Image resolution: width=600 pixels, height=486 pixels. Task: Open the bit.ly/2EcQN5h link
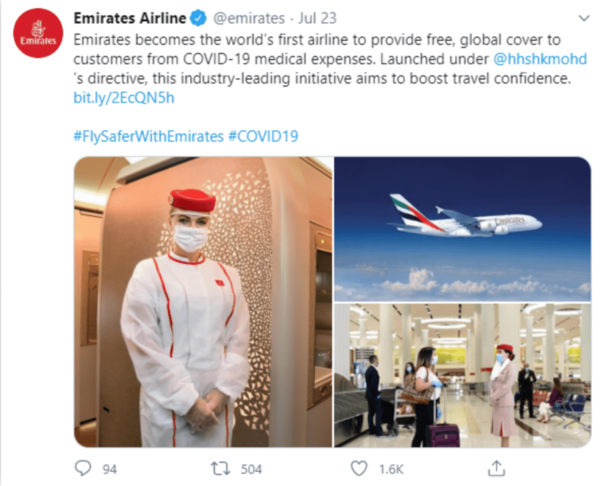[124, 98]
